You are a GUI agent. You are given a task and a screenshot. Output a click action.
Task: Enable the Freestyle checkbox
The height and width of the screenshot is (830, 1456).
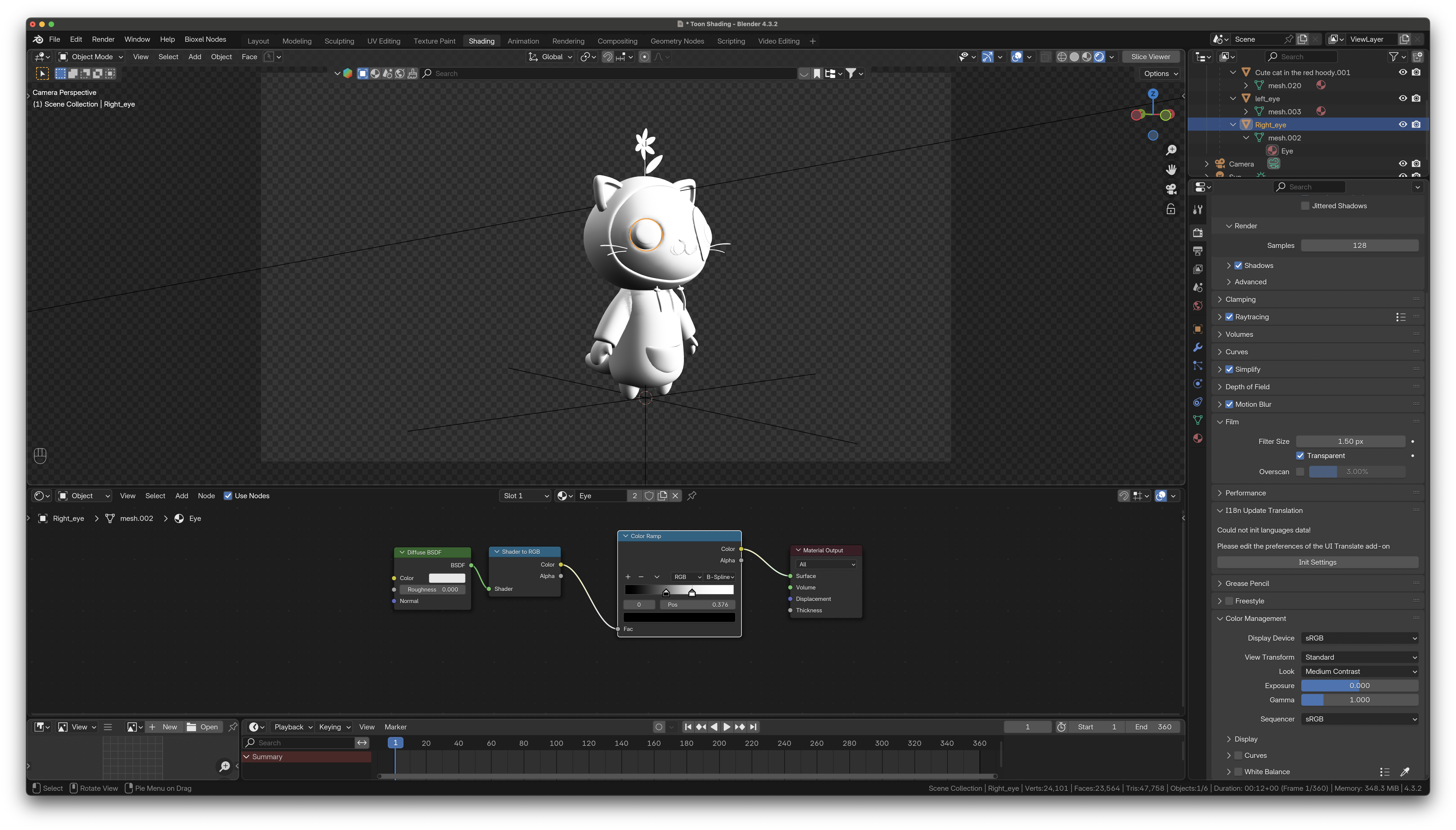pos(1229,601)
